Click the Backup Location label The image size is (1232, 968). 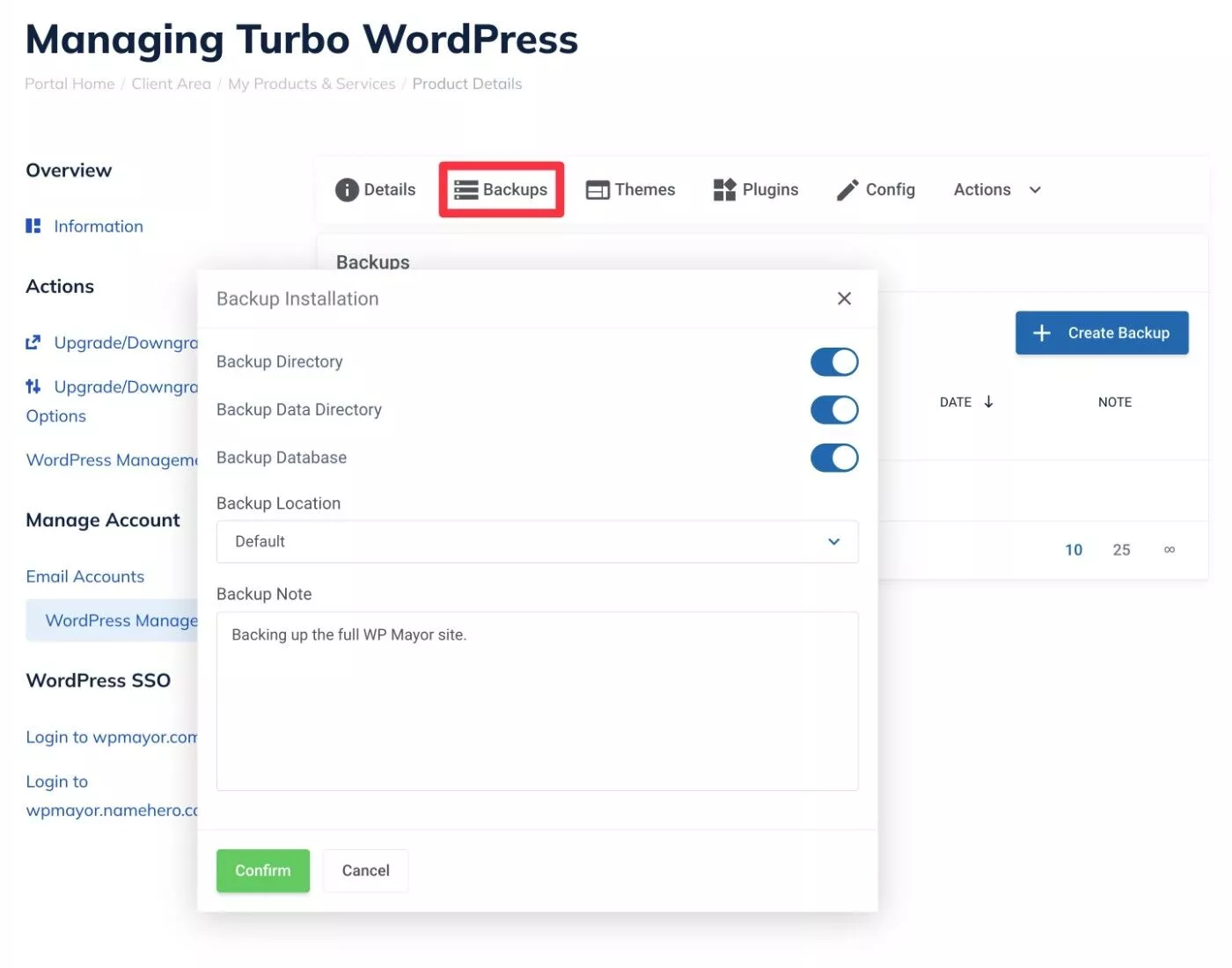tap(278, 503)
